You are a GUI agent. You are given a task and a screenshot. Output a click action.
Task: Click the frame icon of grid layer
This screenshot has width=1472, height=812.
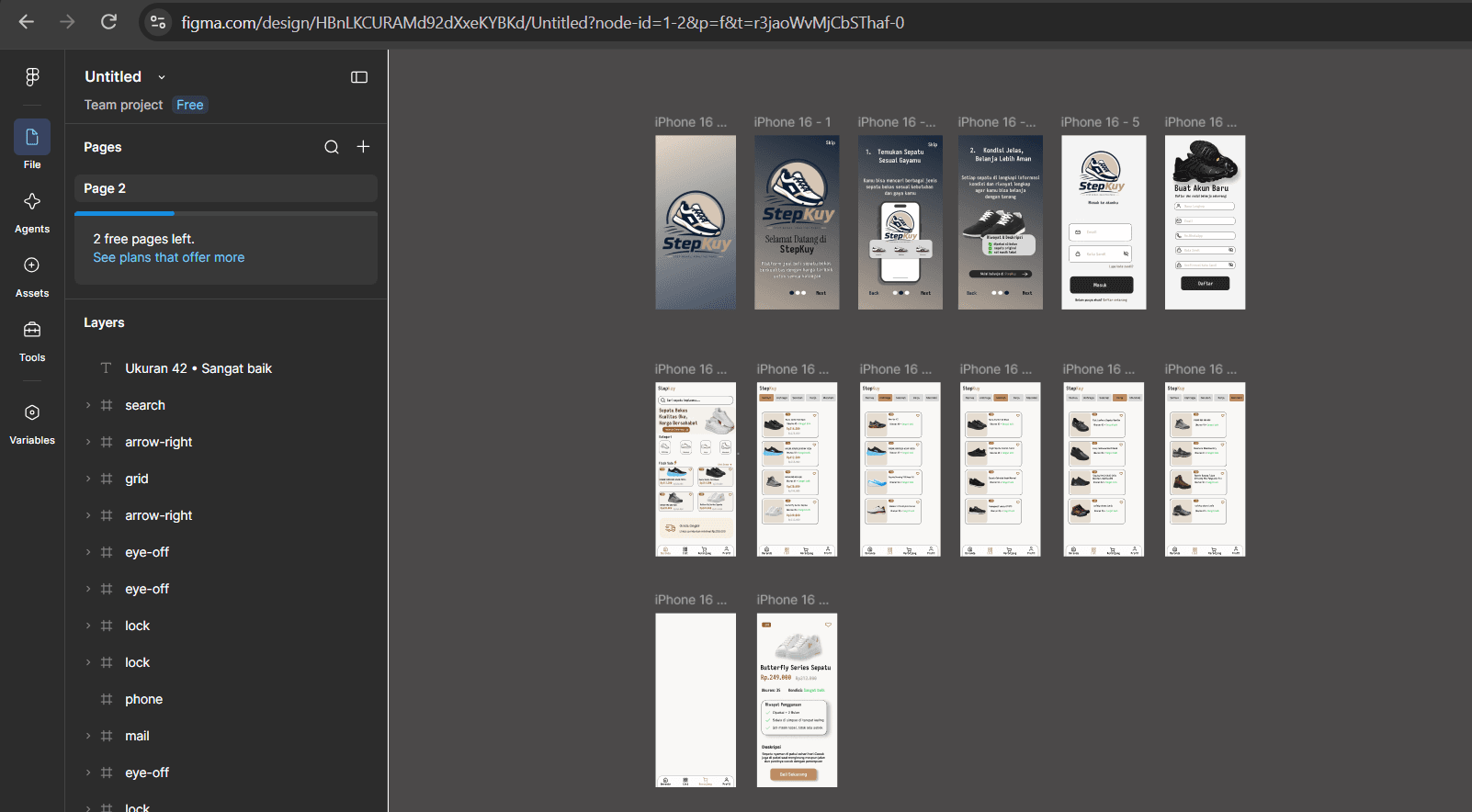click(107, 479)
